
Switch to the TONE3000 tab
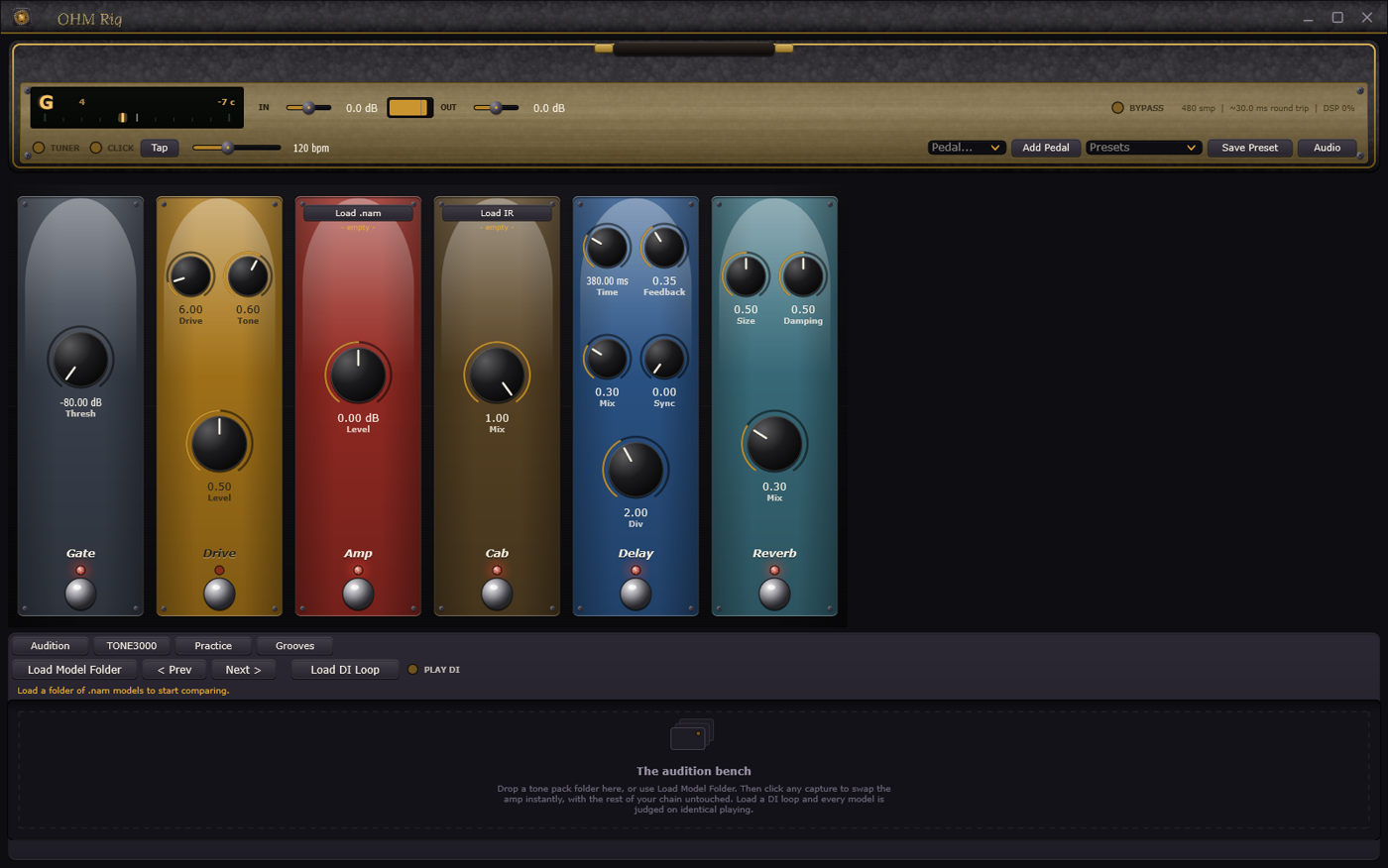click(x=132, y=646)
